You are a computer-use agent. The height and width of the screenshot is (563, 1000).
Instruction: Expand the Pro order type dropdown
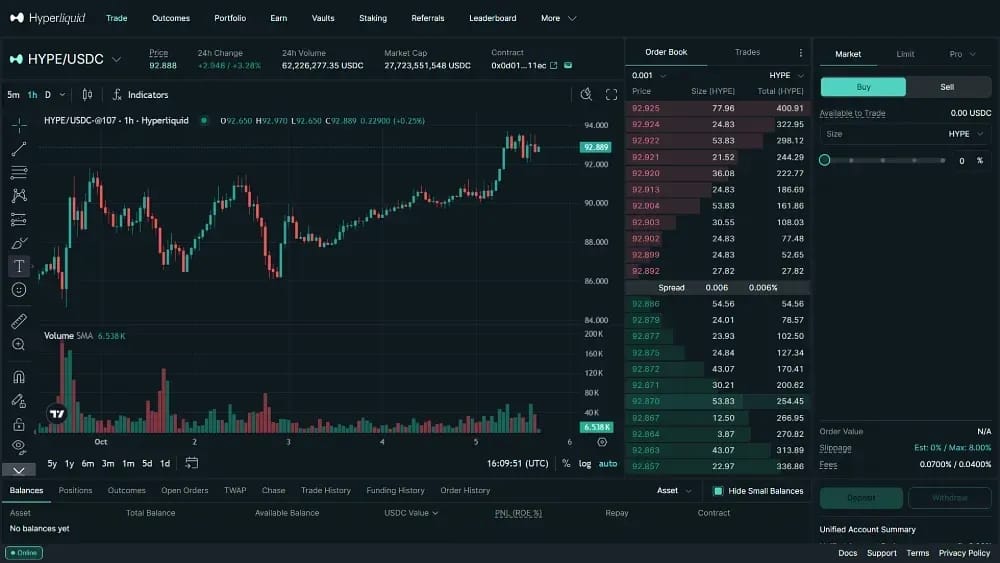(962, 54)
